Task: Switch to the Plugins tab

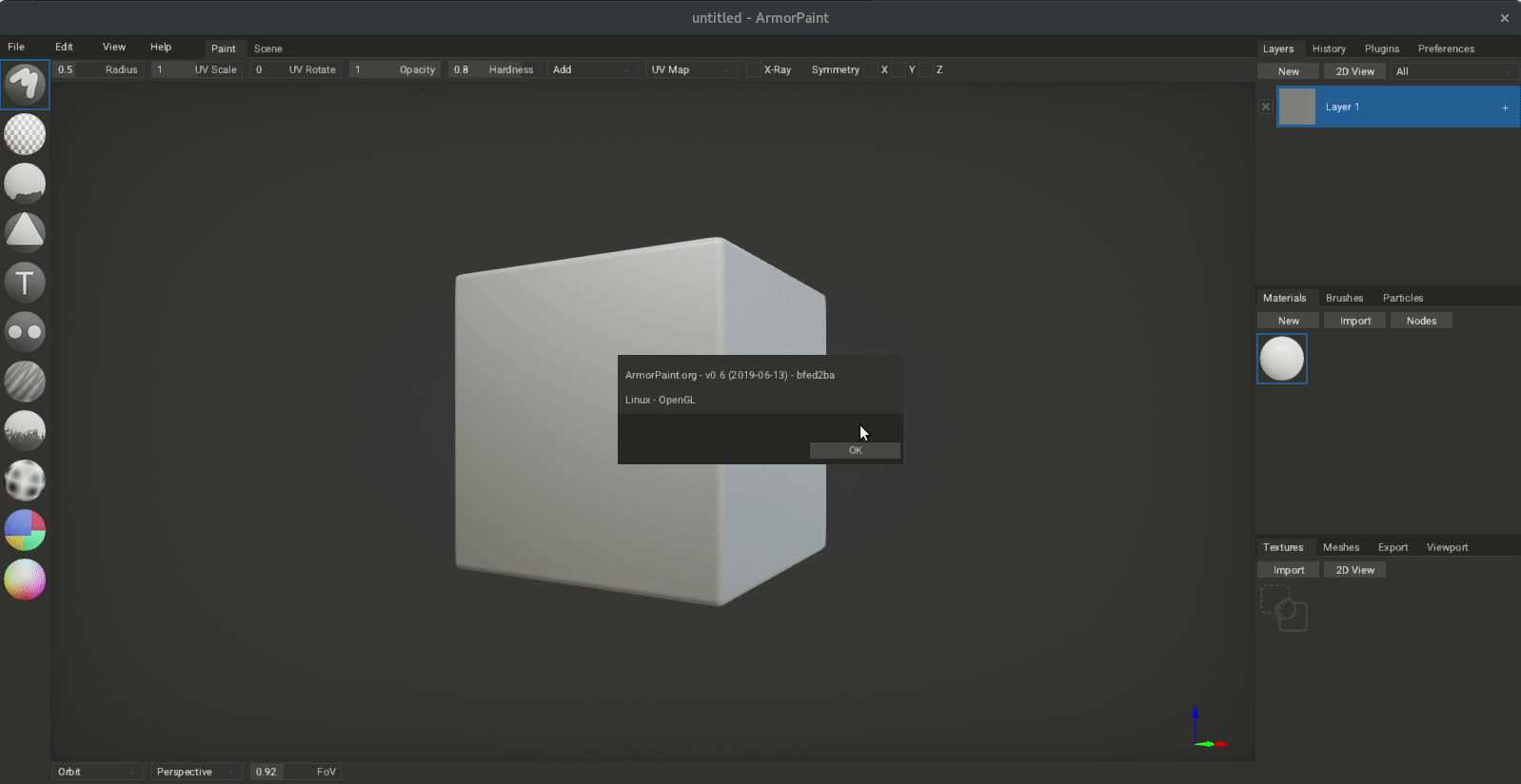Action: point(1382,49)
